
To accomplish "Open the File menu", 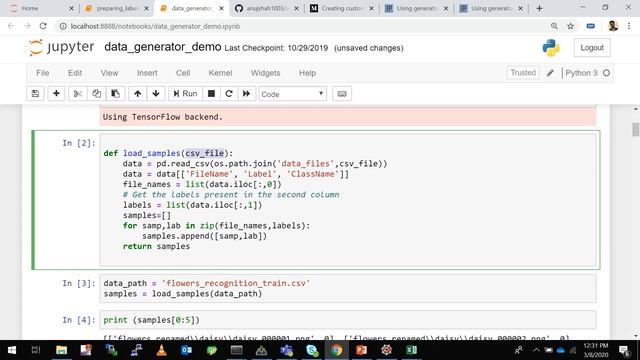I will coord(42,73).
